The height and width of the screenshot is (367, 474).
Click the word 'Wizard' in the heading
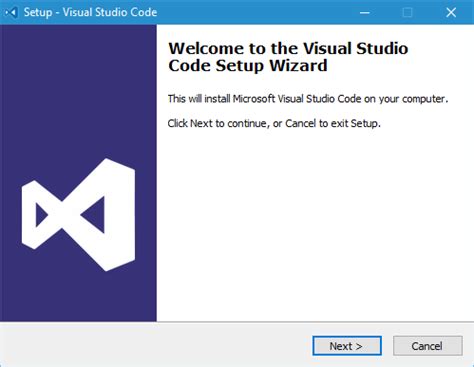pyautogui.click(x=298, y=65)
